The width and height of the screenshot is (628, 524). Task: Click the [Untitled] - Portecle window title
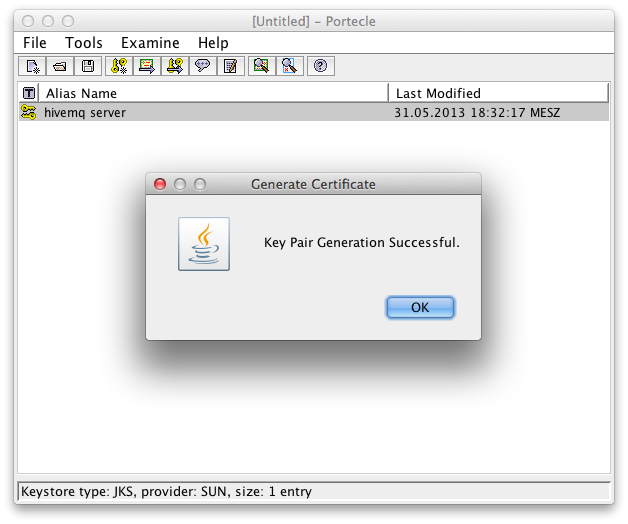(314, 21)
